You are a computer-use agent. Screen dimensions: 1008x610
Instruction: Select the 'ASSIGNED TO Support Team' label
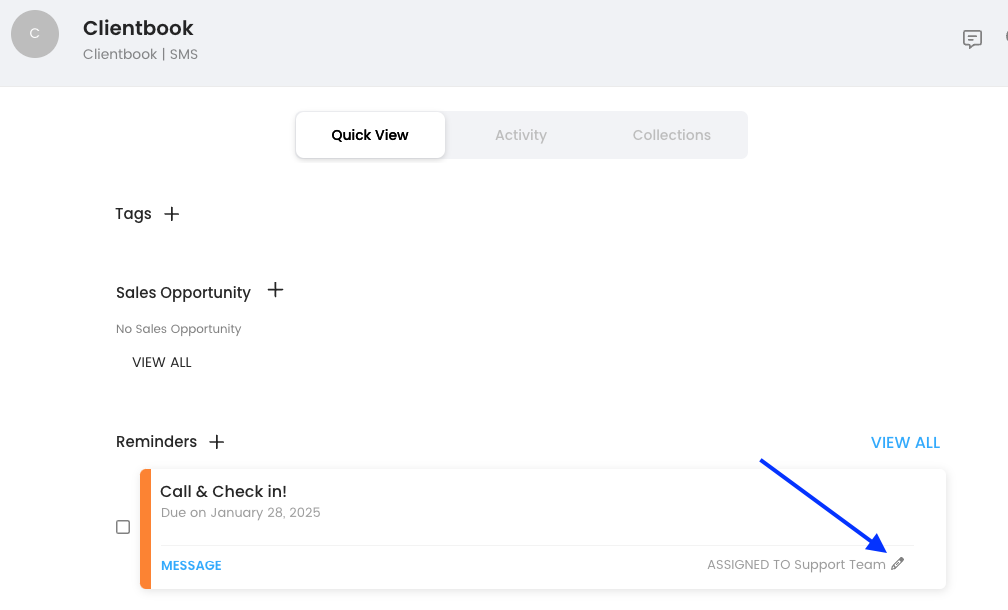tap(796, 565)
